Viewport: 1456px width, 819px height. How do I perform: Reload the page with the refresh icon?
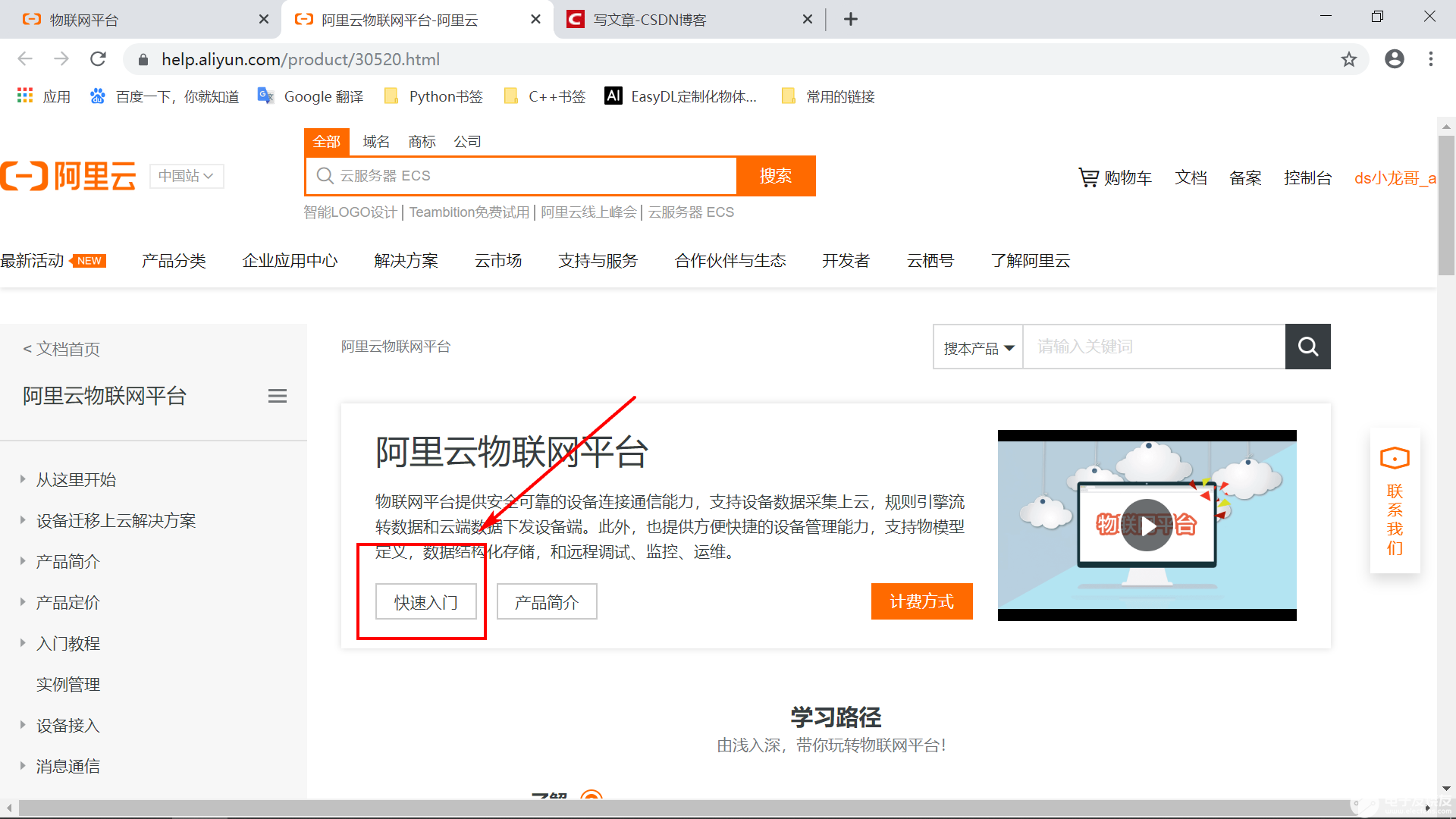(x=98, y=58)
